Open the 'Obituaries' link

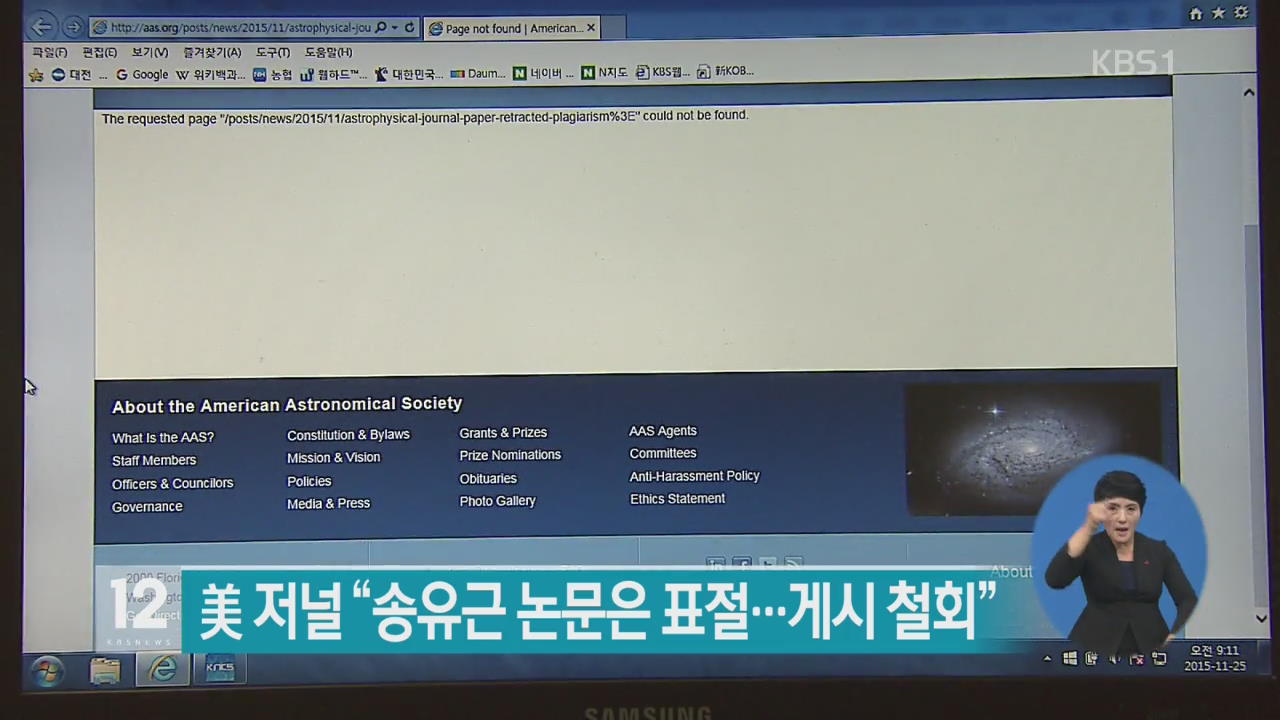[488, 479]
